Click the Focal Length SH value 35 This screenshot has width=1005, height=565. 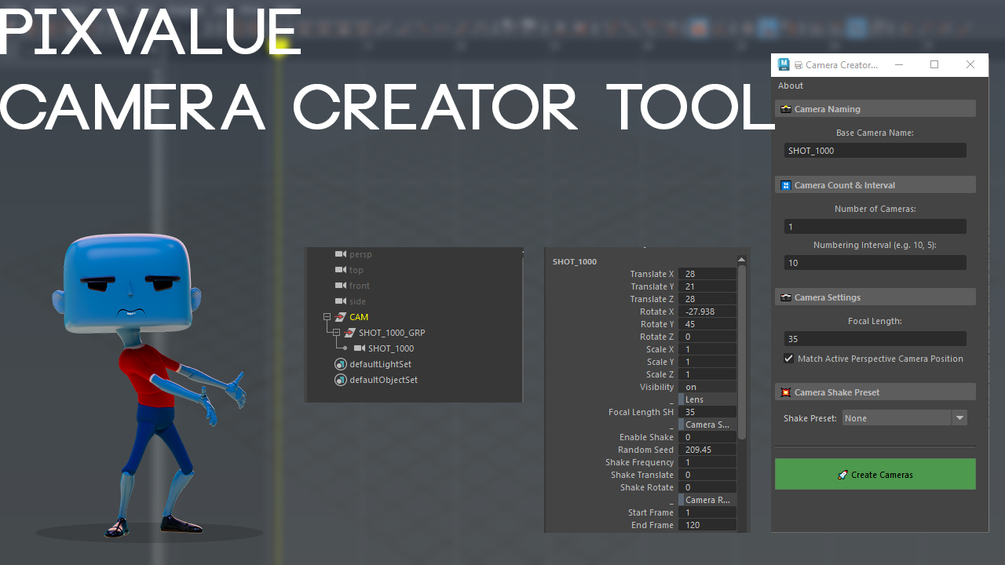707,412
